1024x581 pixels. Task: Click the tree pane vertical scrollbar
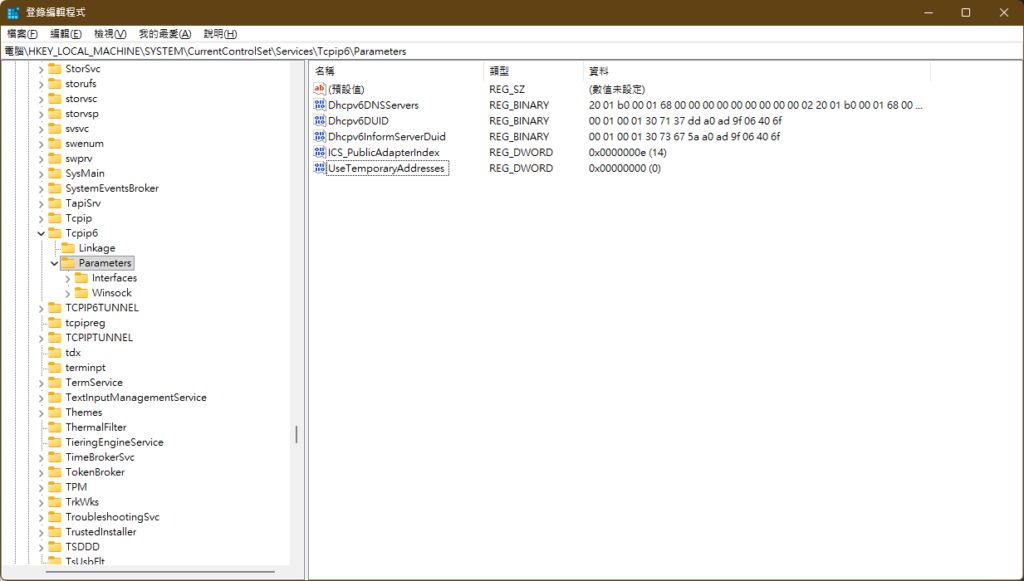295,434
